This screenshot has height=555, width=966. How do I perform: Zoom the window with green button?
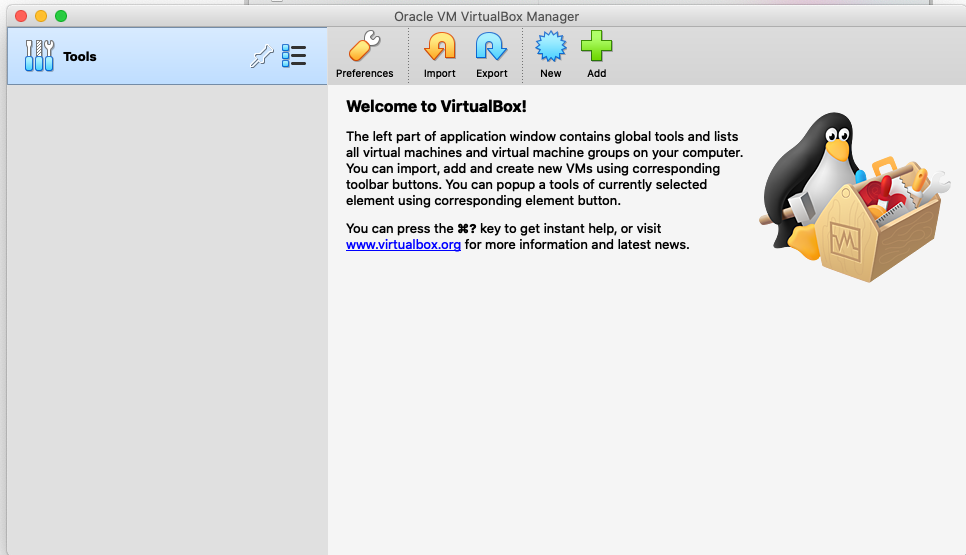click(61, 16)
